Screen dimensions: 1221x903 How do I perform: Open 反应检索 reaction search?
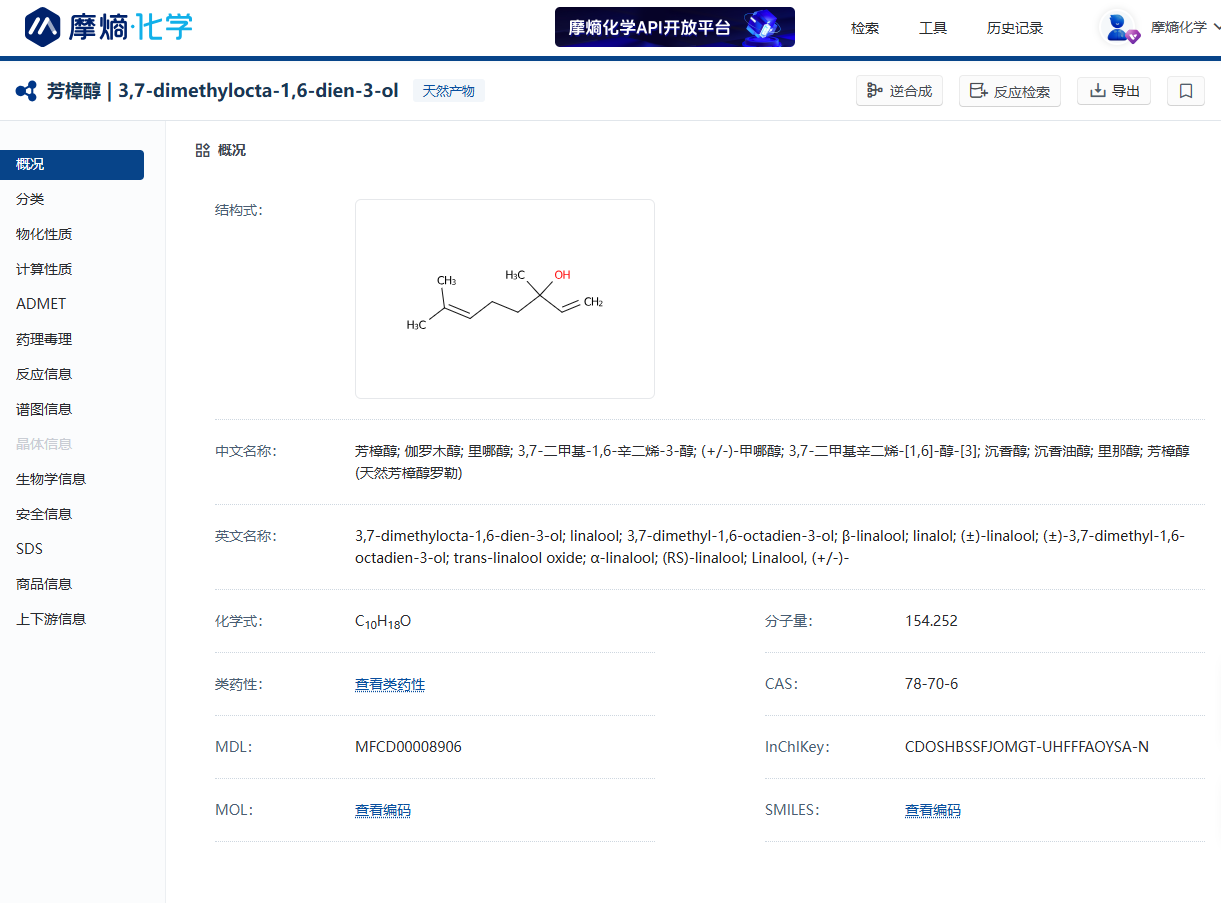[x=1009, y=91]
